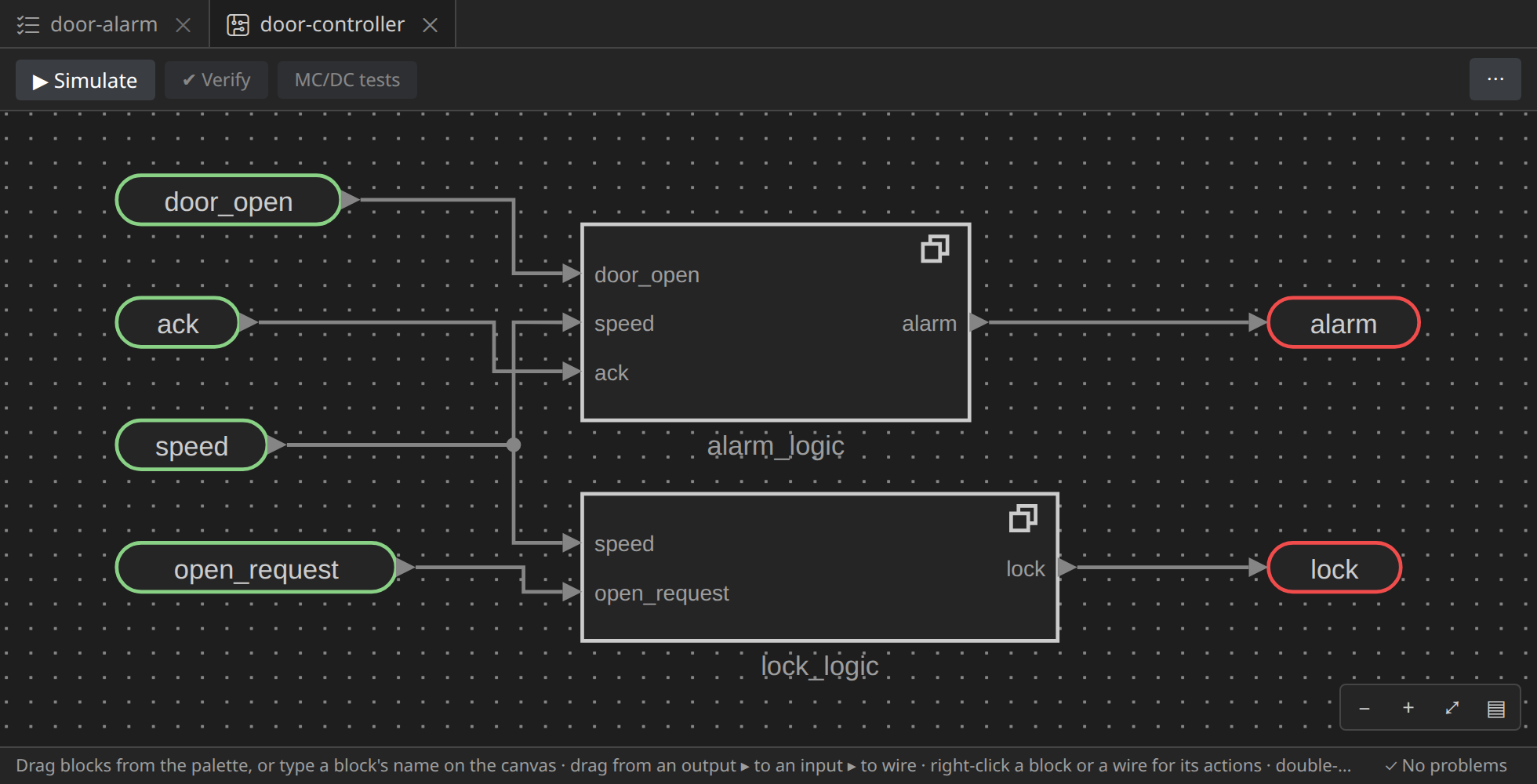Click the speed block output port arrow

[x=277, y=445]
